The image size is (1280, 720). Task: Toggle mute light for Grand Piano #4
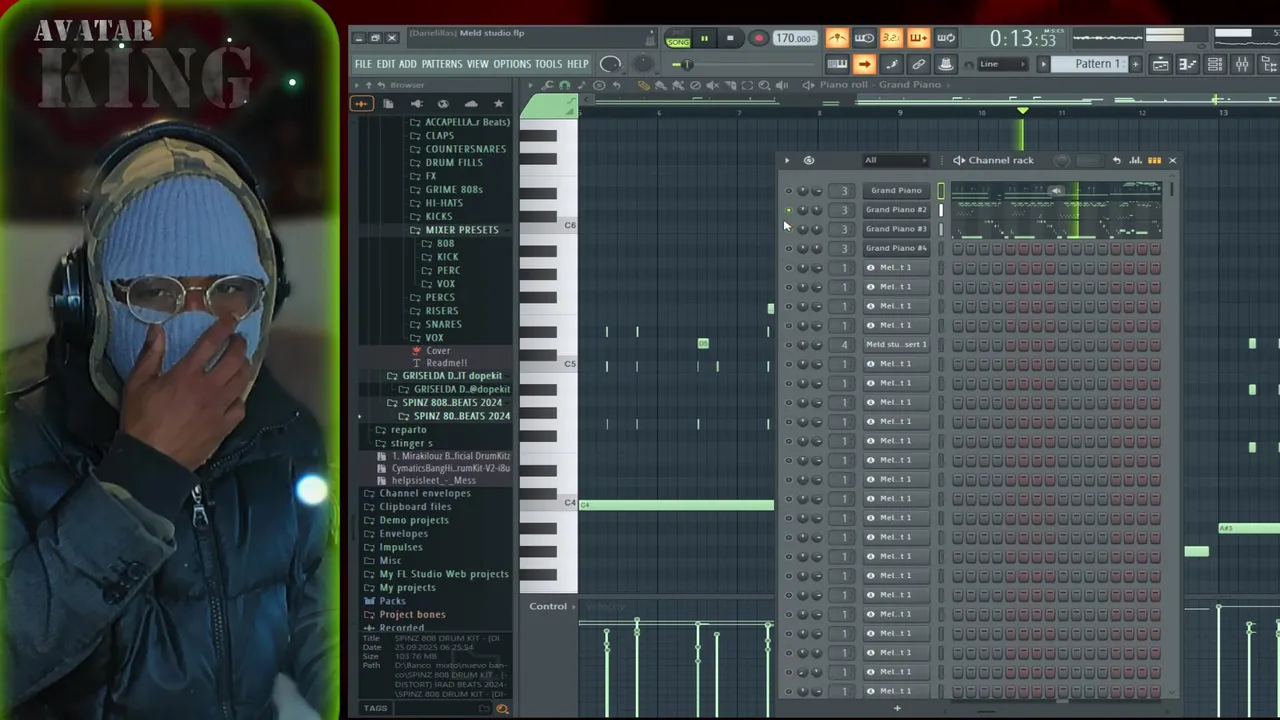[788, 248]
